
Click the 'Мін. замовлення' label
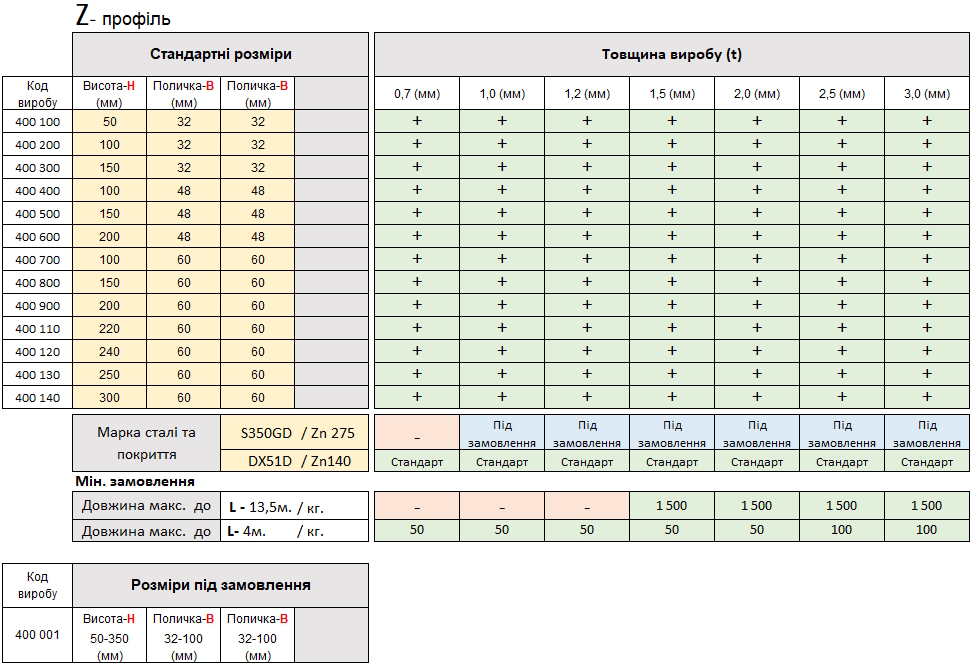click(135, 481)
